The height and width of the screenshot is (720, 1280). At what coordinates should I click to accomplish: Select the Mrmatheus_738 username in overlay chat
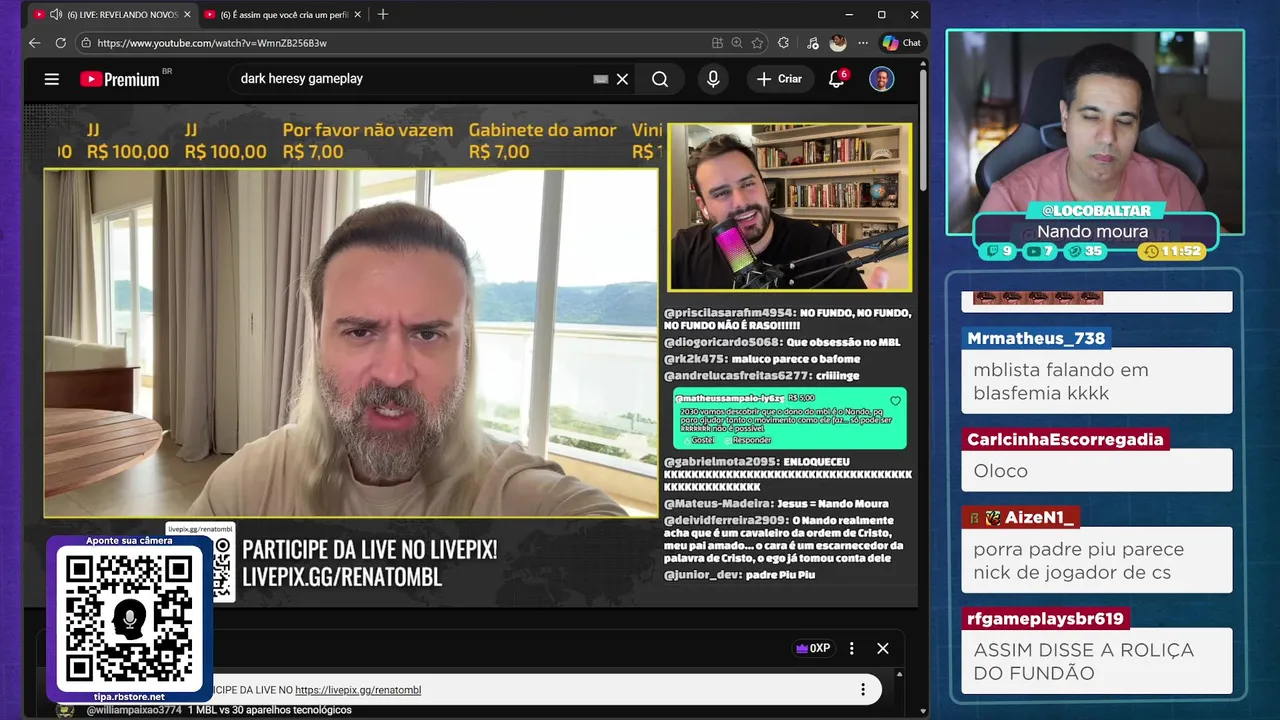coord(1036,338)
